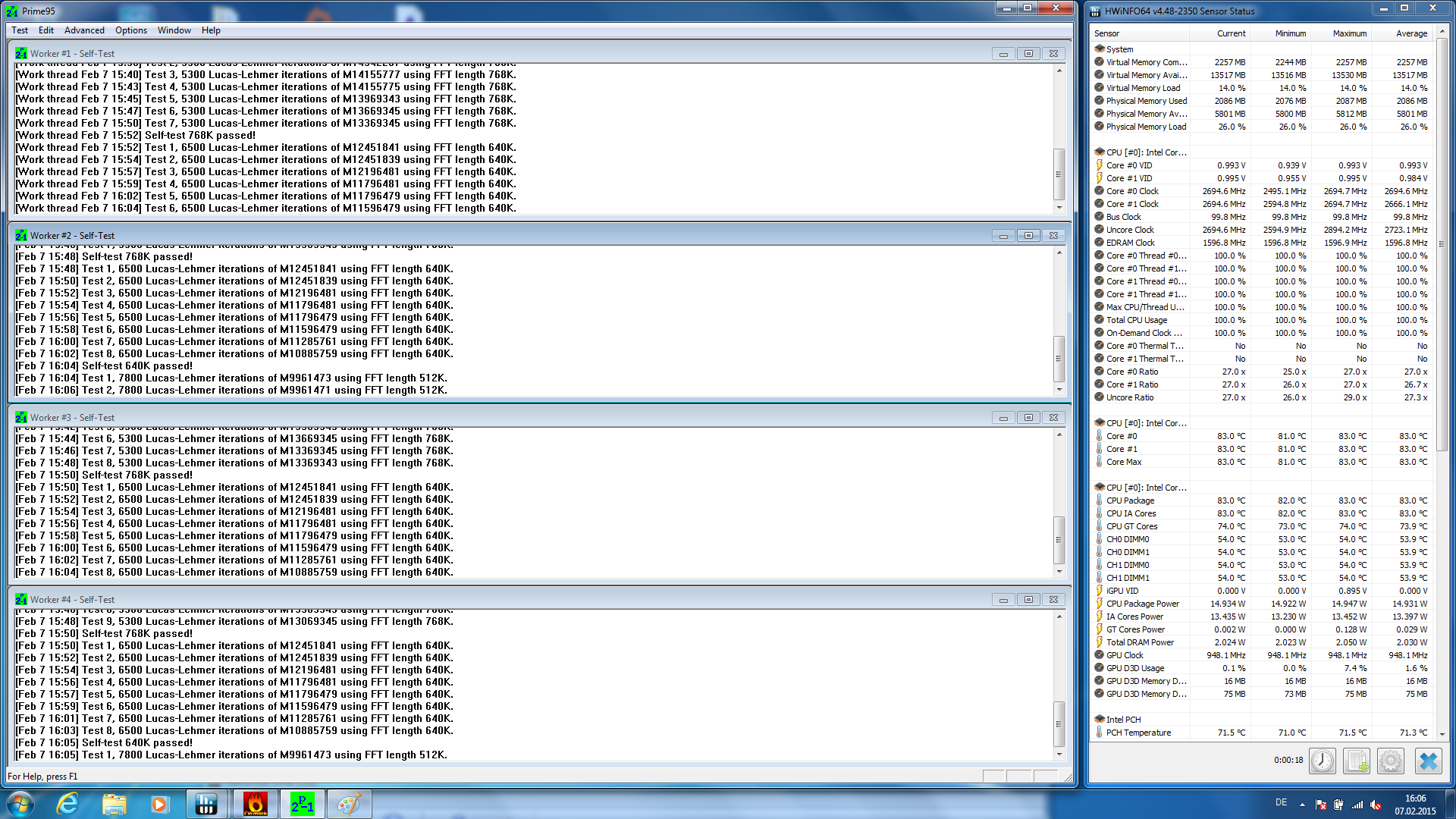Screen dimensions: 1456x819
Task: Select the Physical Memory Load row
Action: [1262, 127]
